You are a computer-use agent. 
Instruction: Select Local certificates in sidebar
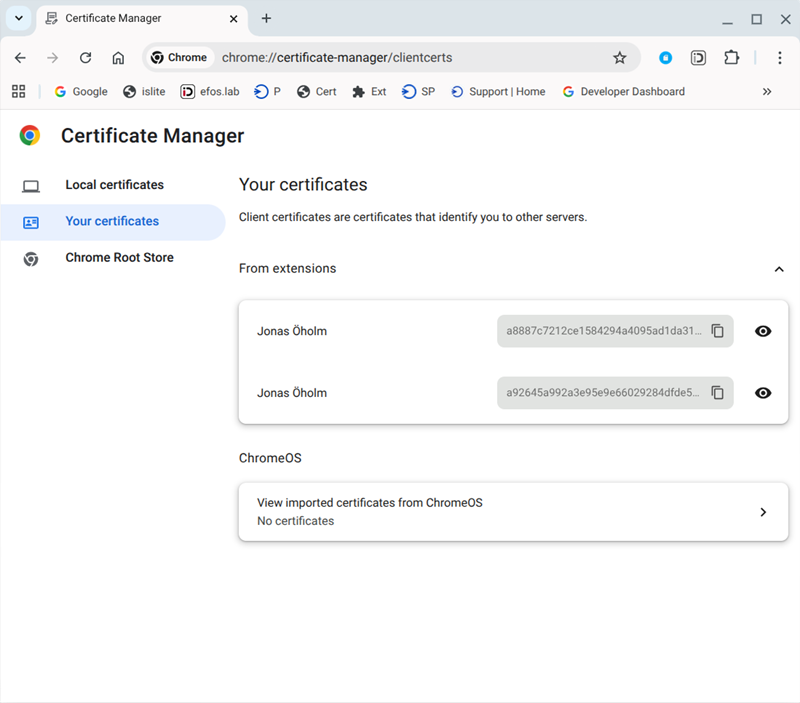point(114,185)
